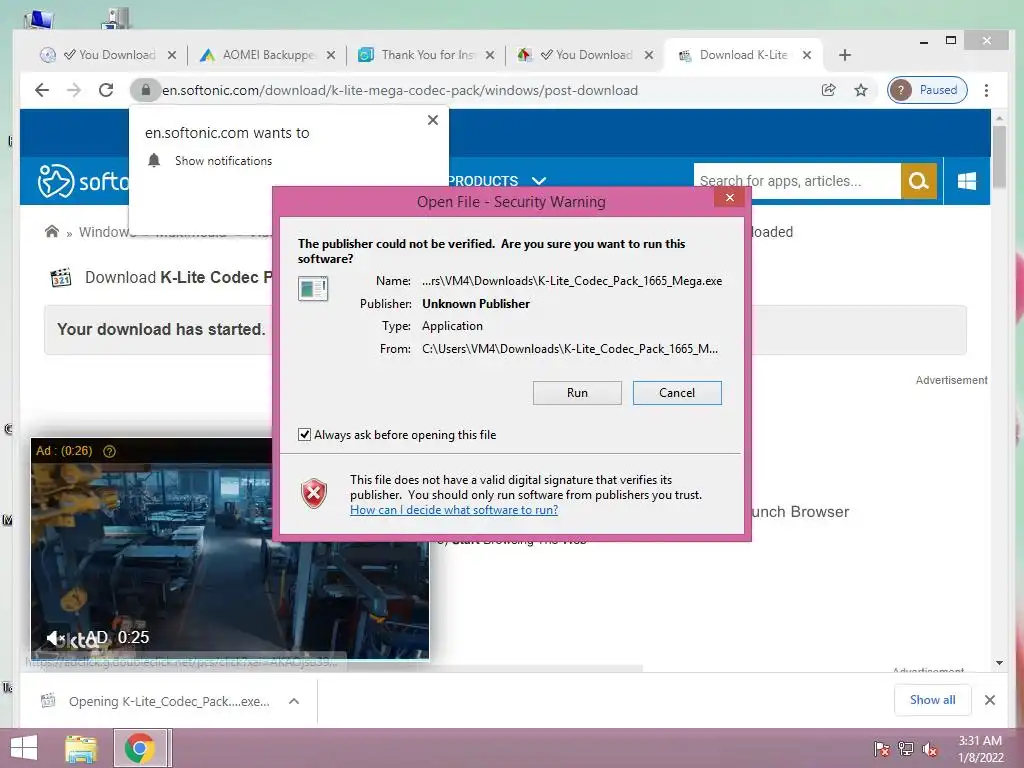This screenshot has width=1024, height=768.
Task: Close the Download K-Lite tab
Action: click(807, 55)
